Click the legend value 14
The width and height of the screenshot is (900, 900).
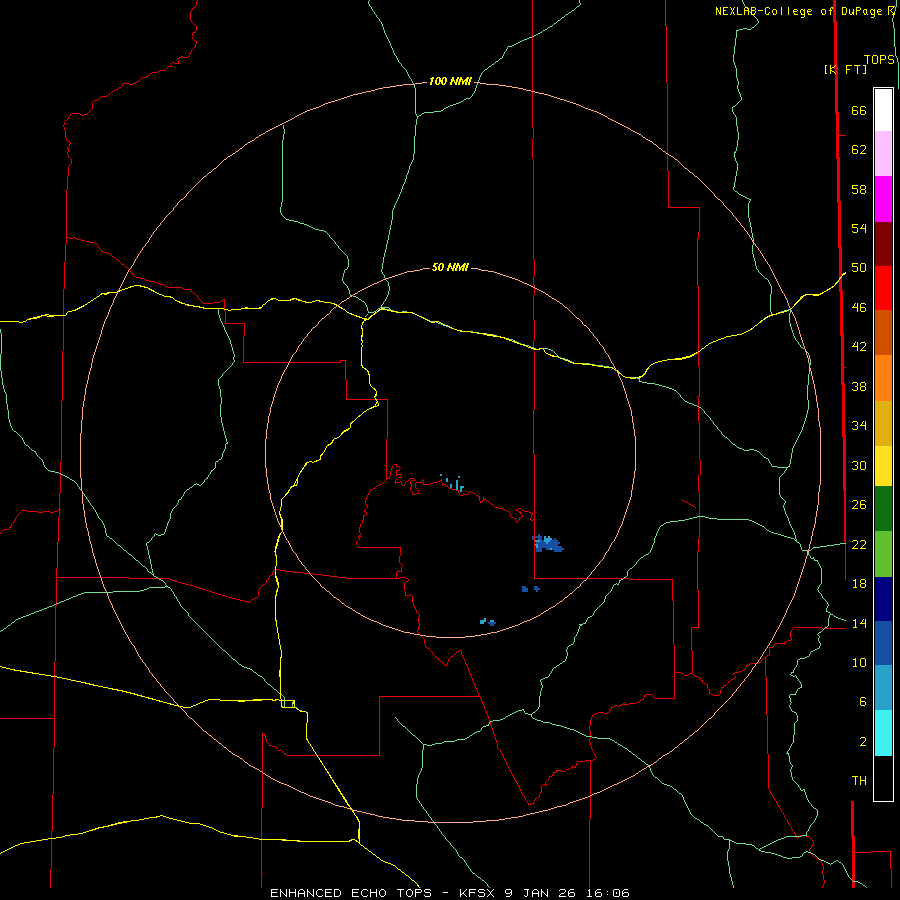coord(859,623)
